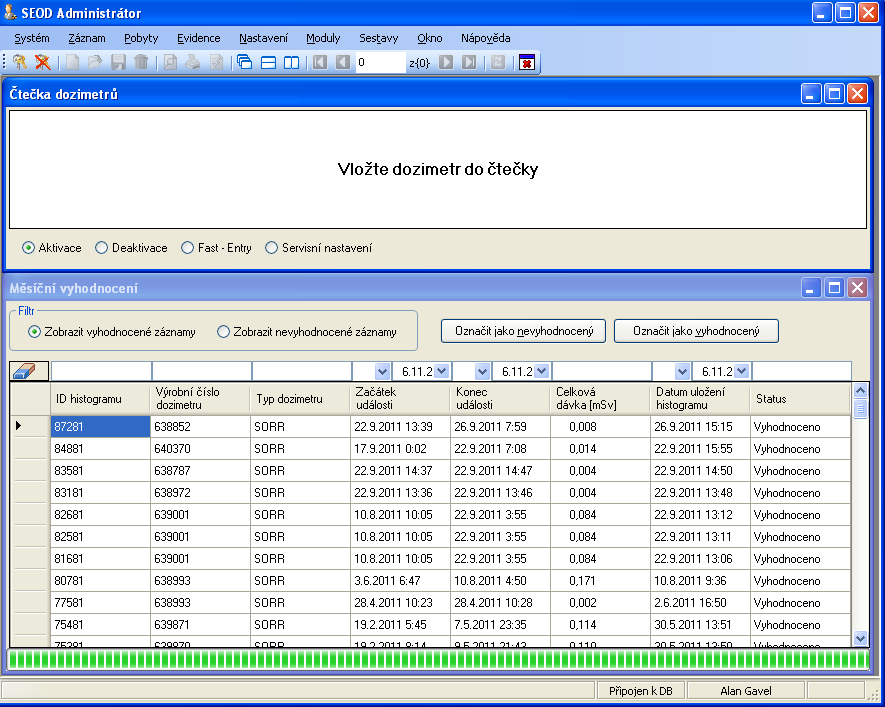The height and width of the screenshot is (707, 885).
Task: Click the Status filter input
Action: click(801, 371)
